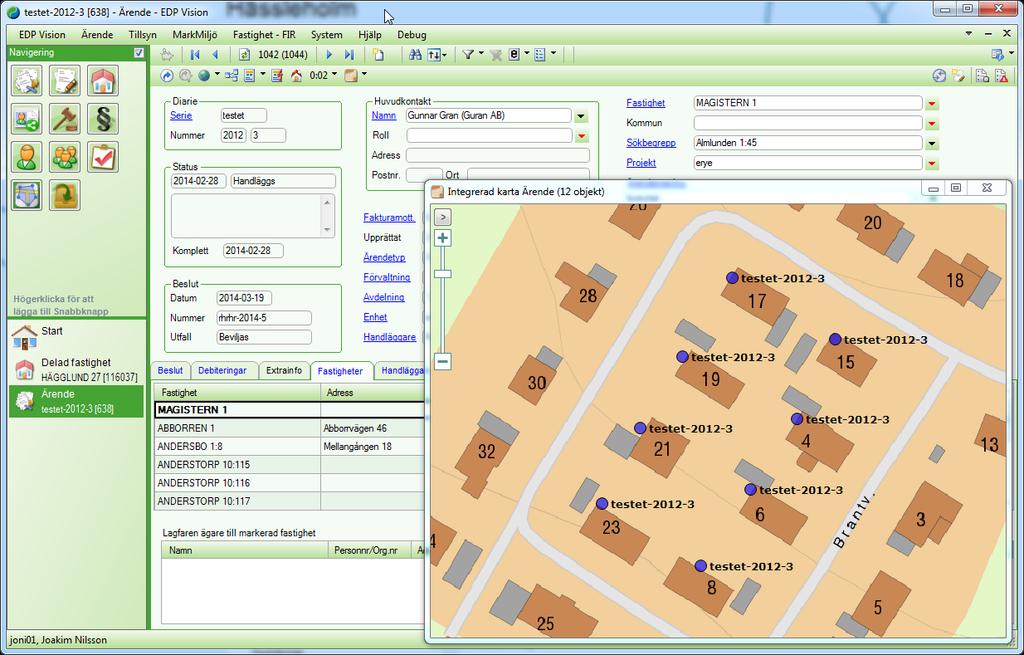The image size is (1024, 655).
Task: Go to the next record
Action: (x=329, y=55)
